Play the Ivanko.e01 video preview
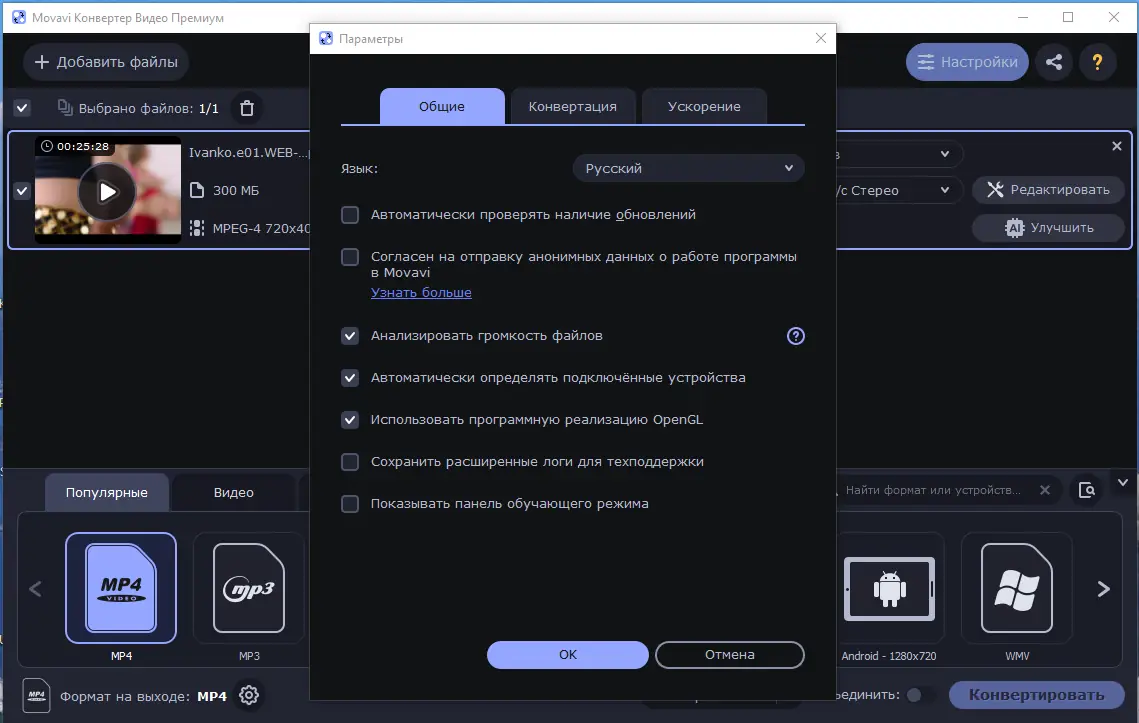The width and height of the screenshot is (1139, 723). (107, 191)
